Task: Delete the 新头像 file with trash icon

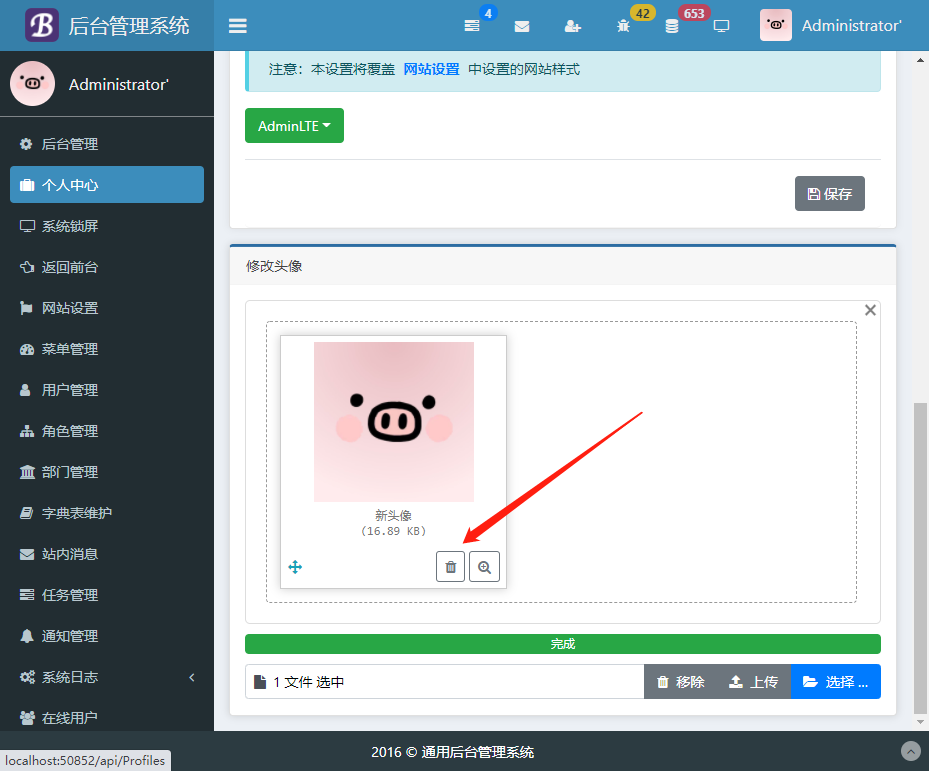Action: click(x=450, y=567)
